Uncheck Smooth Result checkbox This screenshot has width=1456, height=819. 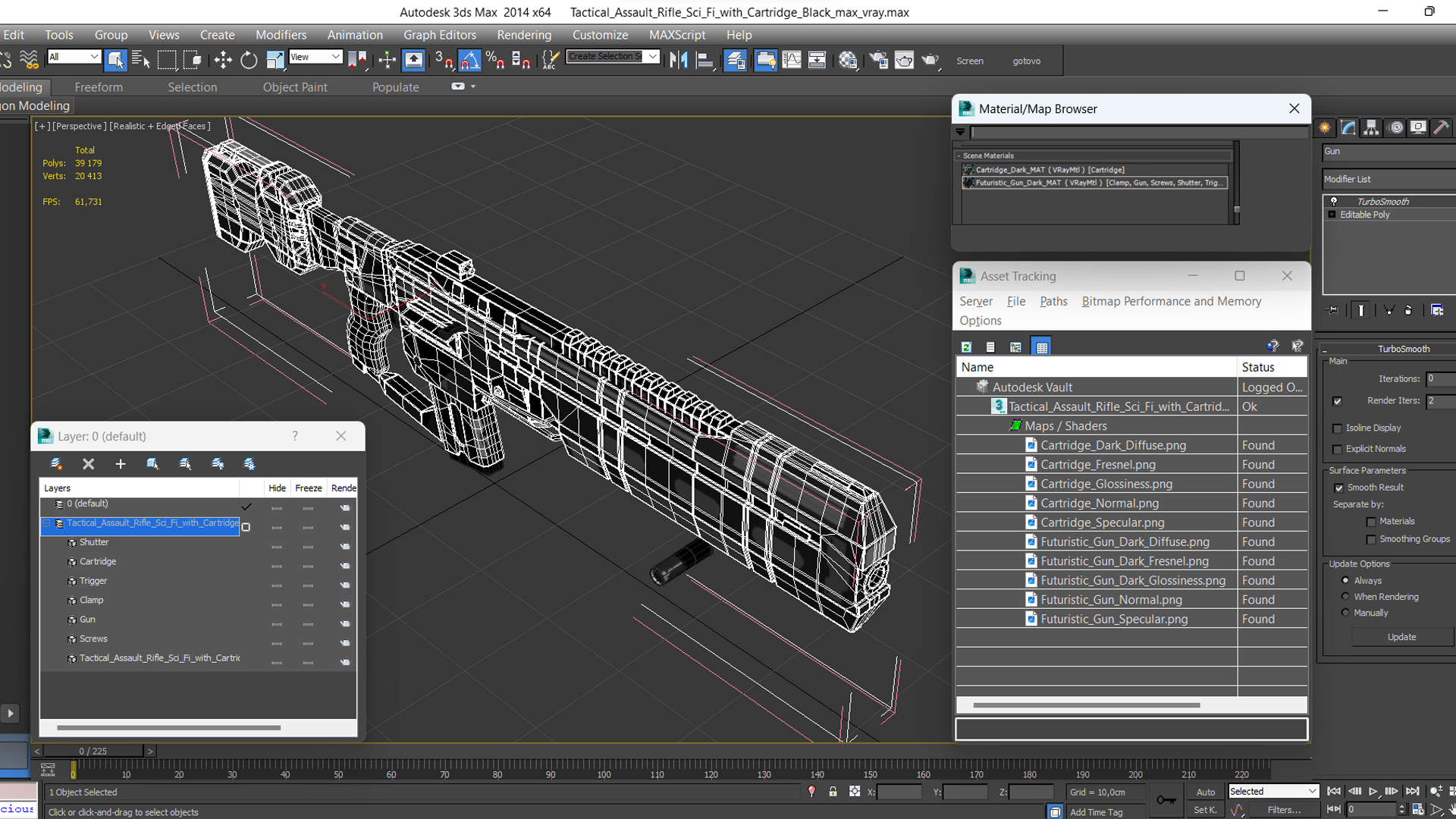[1338, 488]
